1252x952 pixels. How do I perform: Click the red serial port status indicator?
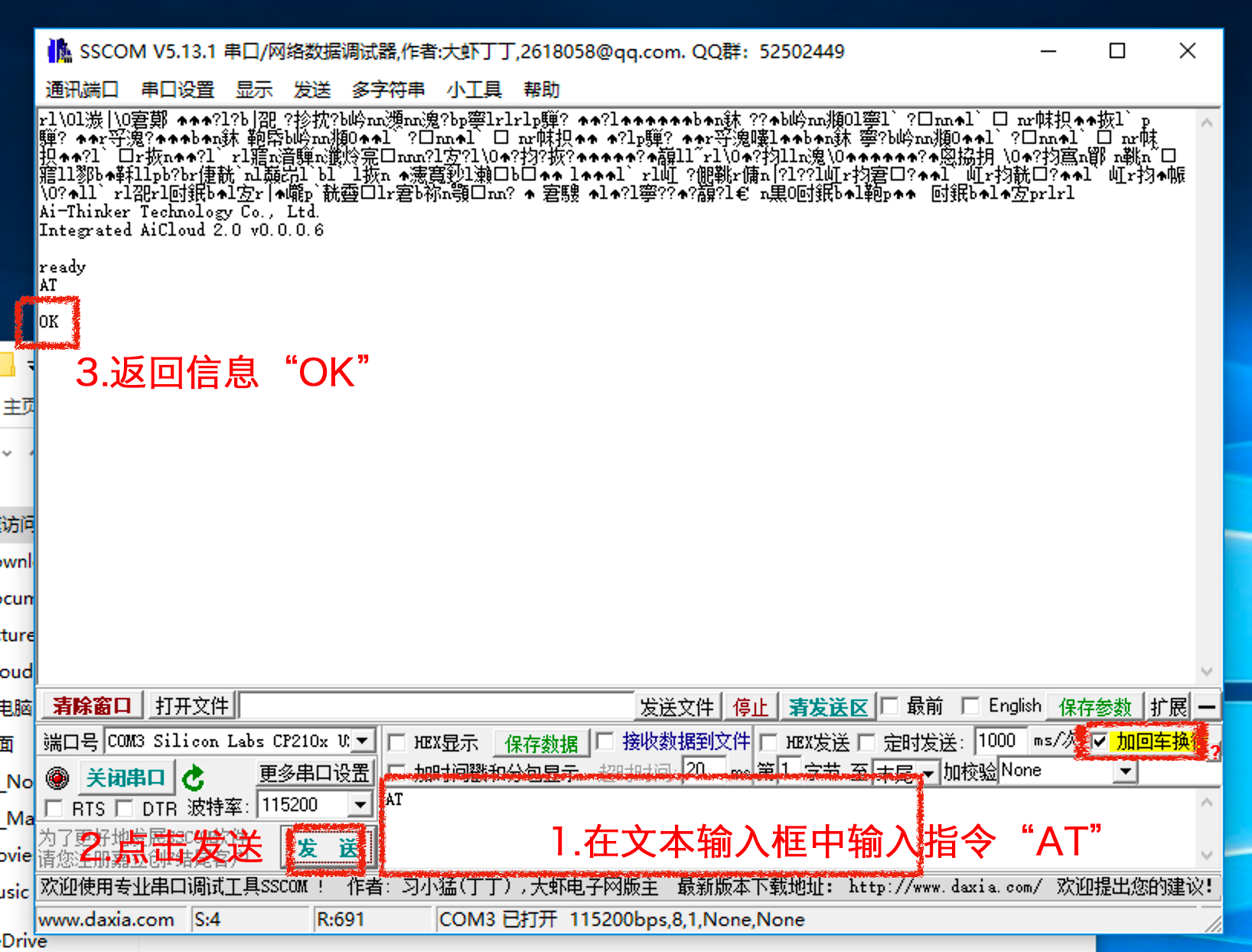click(57, 778)
